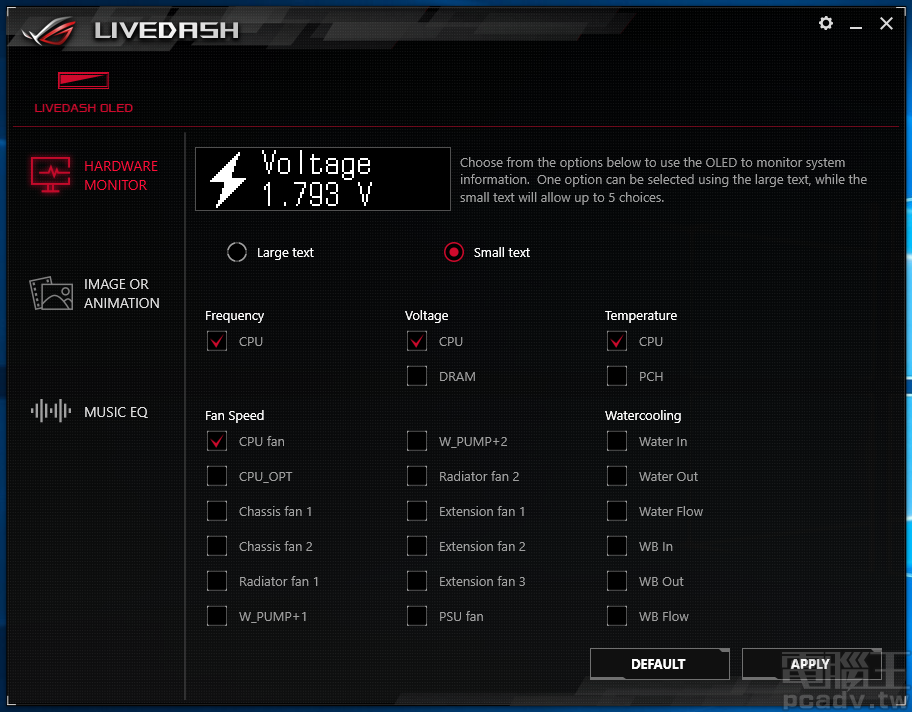912x712 pixels.
Task: Tick the WB In checkbox
Action: (617, 546)
